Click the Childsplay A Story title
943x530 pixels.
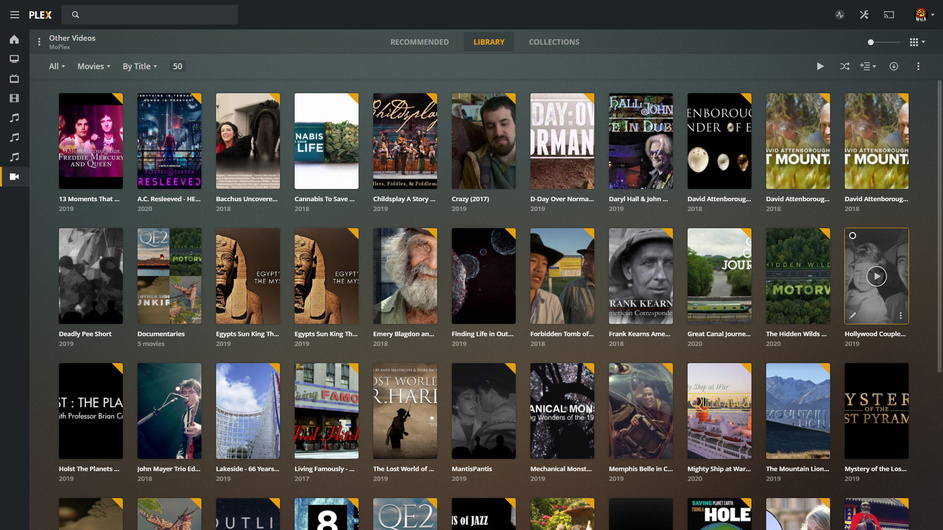[x=404, y=199]
